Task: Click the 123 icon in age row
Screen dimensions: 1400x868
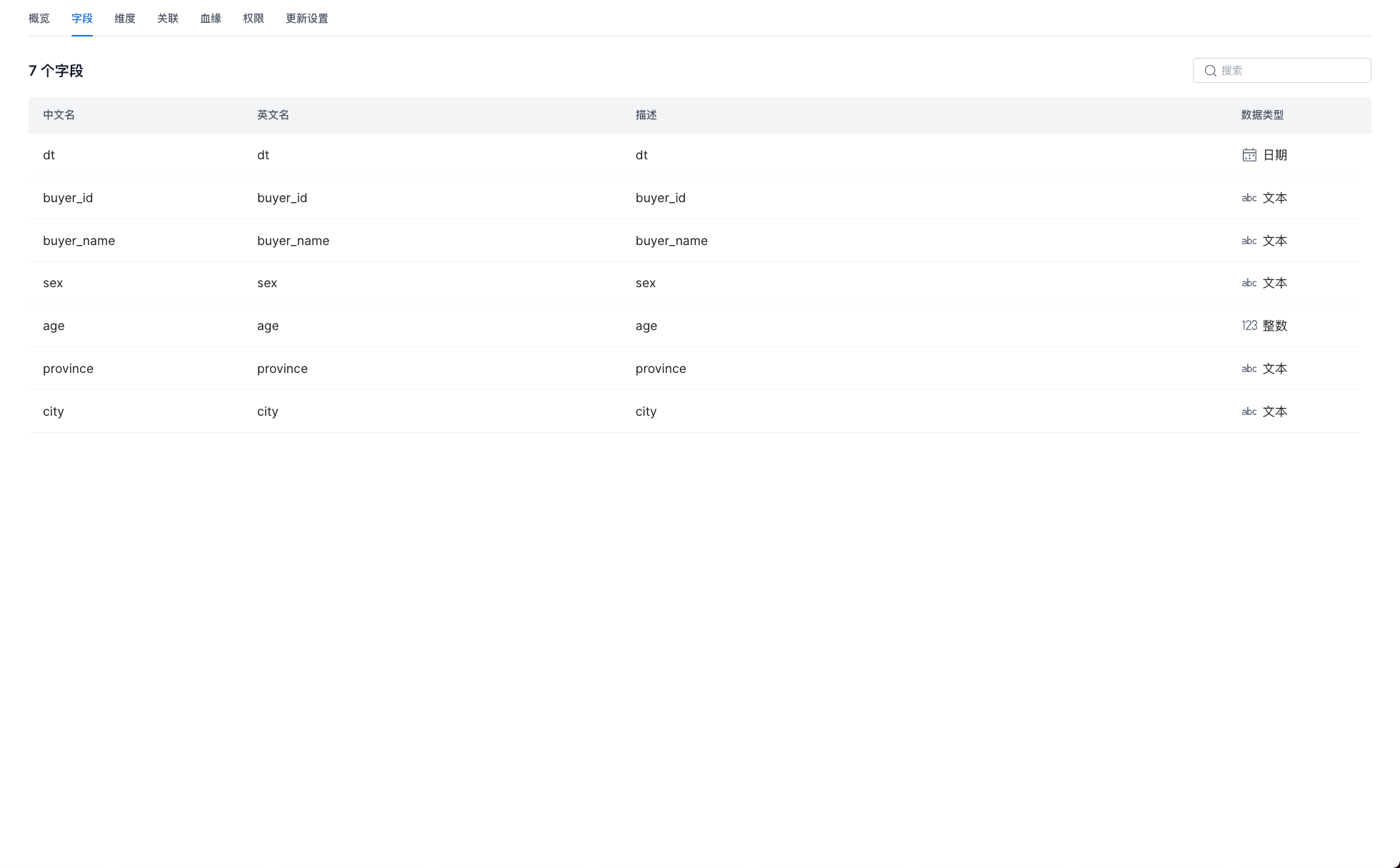Action: pos(1249,326)
